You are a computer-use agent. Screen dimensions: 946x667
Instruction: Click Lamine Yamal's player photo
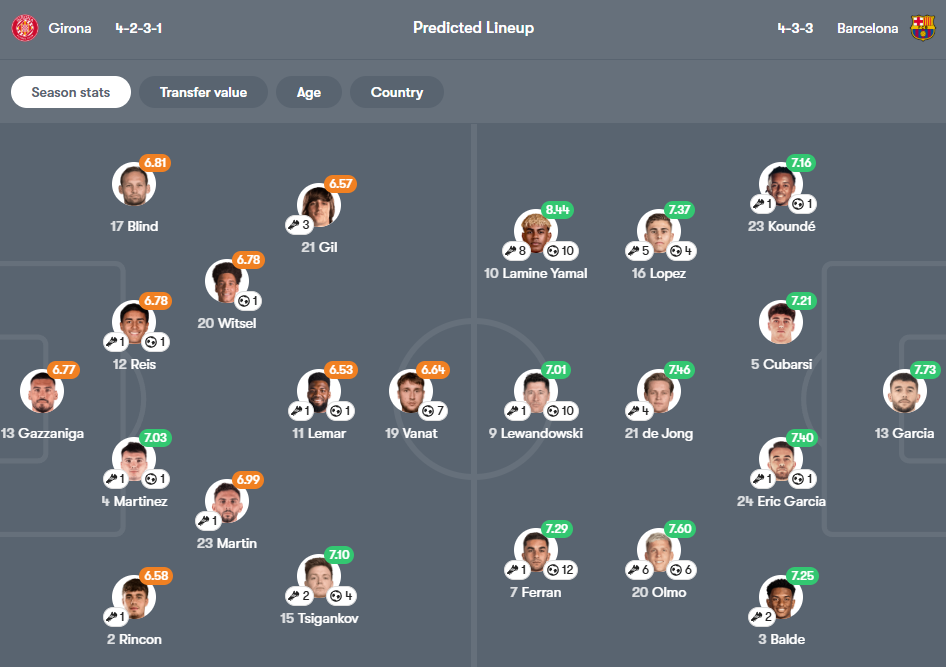pos(536,231)
